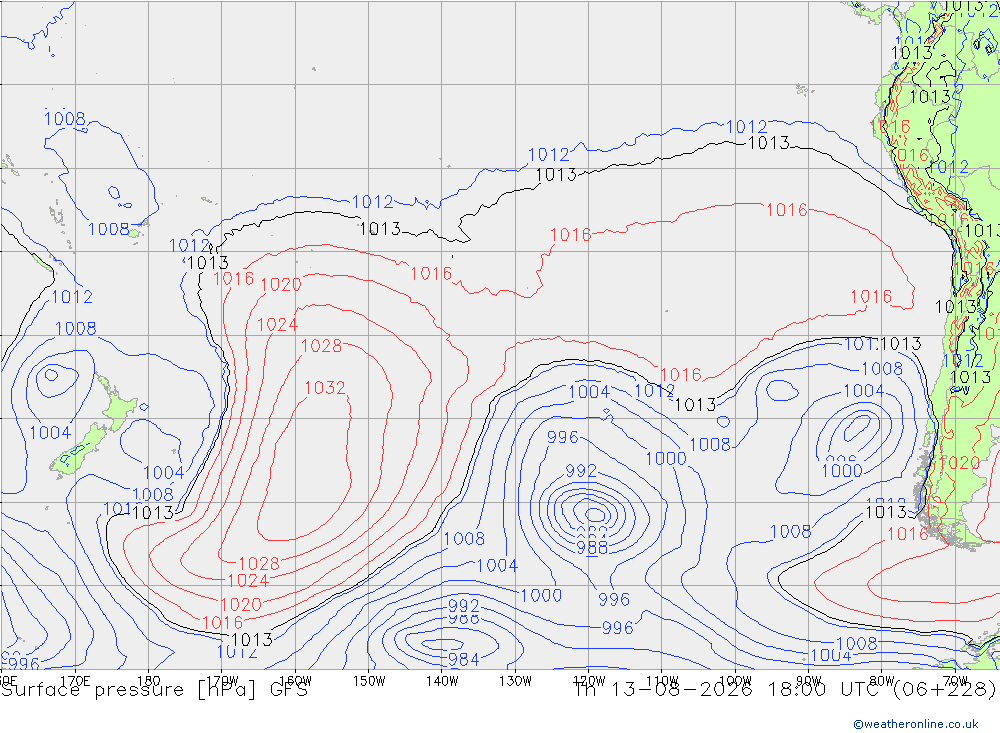
Task: Click the 1032 high pressure center label
Action: [325, 388]
